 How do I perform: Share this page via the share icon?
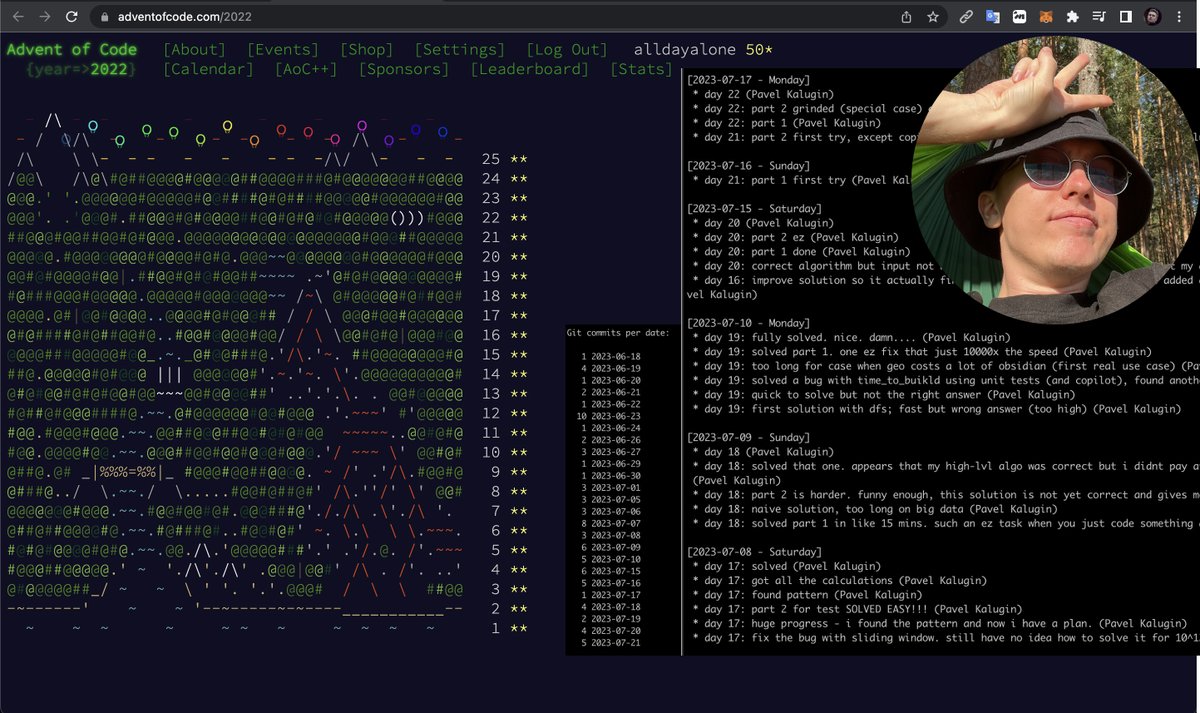pos(906,17)
